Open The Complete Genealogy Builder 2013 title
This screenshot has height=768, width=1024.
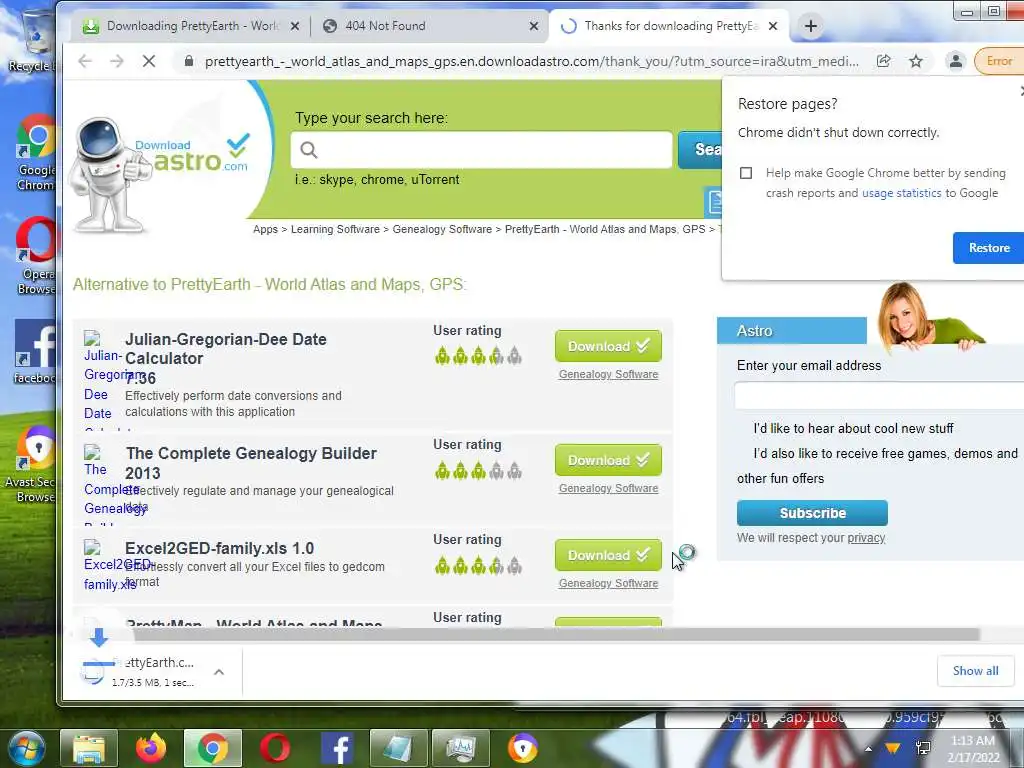[x=251, y=463]
